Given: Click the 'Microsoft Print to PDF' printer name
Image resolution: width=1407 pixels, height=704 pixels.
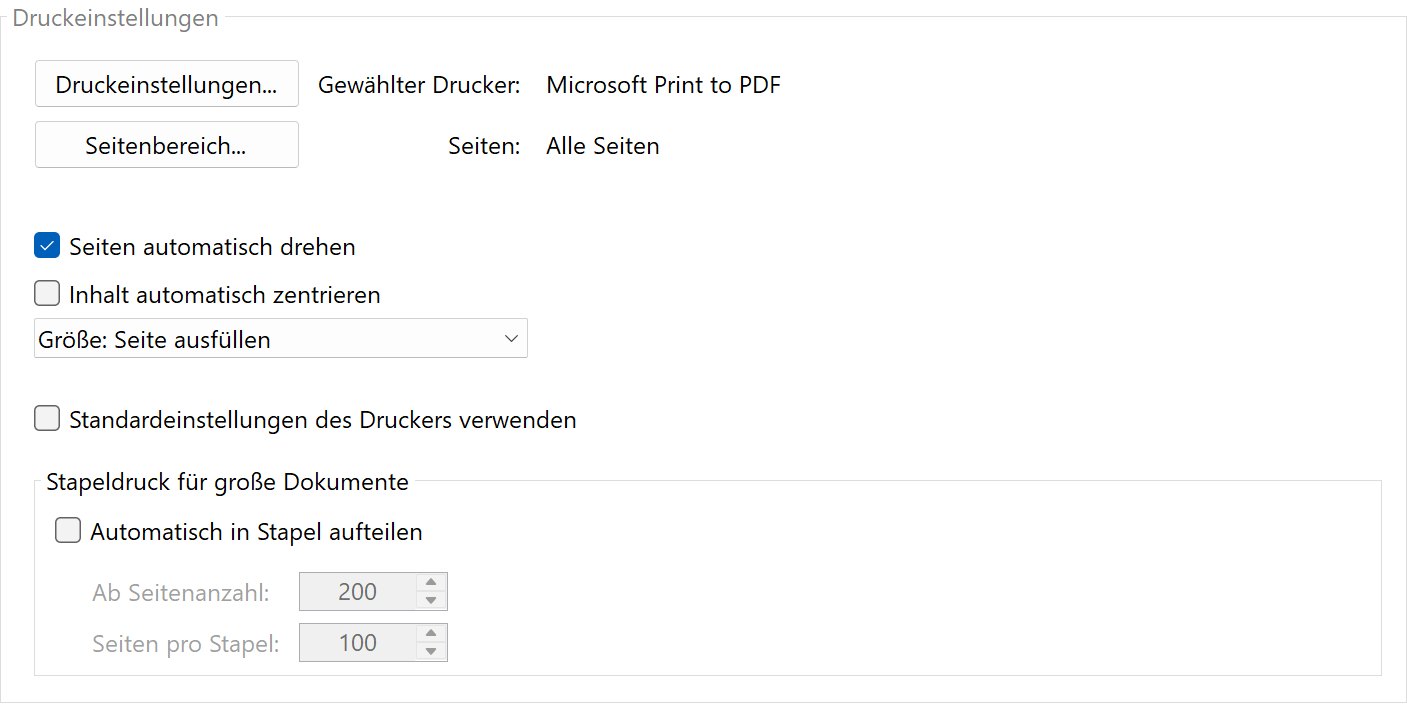Looking at the screenshot, I should [662, 84].
